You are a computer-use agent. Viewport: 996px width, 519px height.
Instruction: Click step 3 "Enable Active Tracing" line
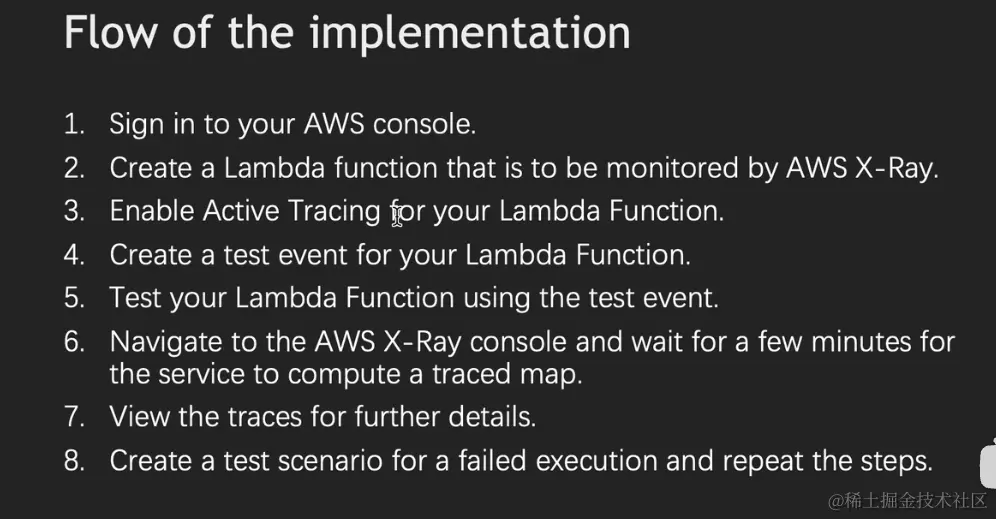click(416, 211)
